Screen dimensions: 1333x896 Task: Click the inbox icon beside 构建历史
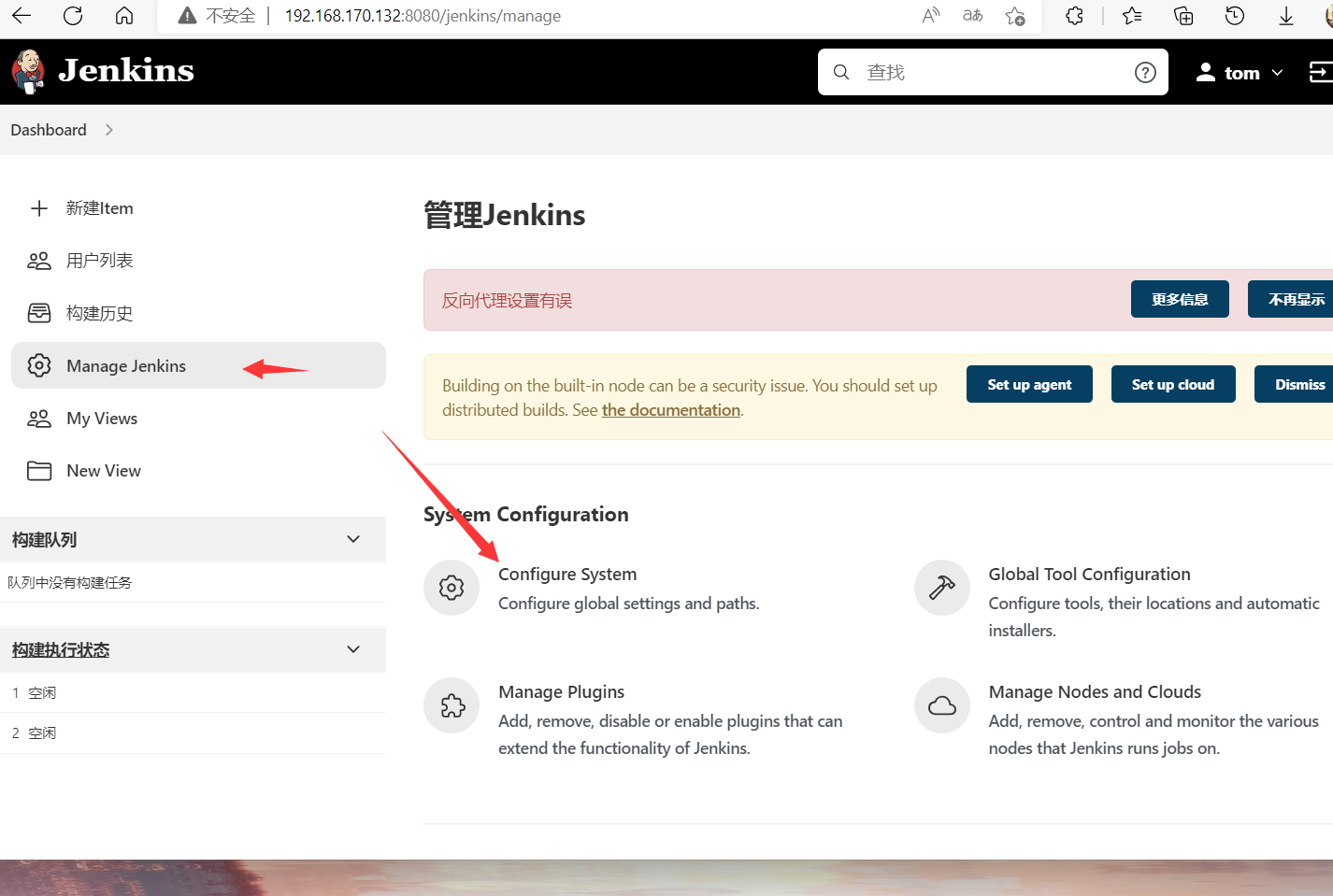point(39,313)
